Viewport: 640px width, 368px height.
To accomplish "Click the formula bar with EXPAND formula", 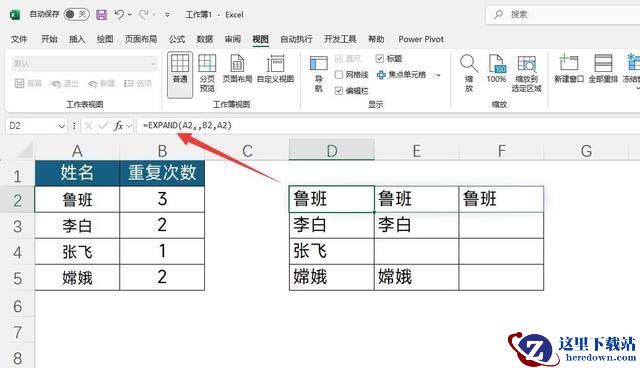I will point(388,126).
